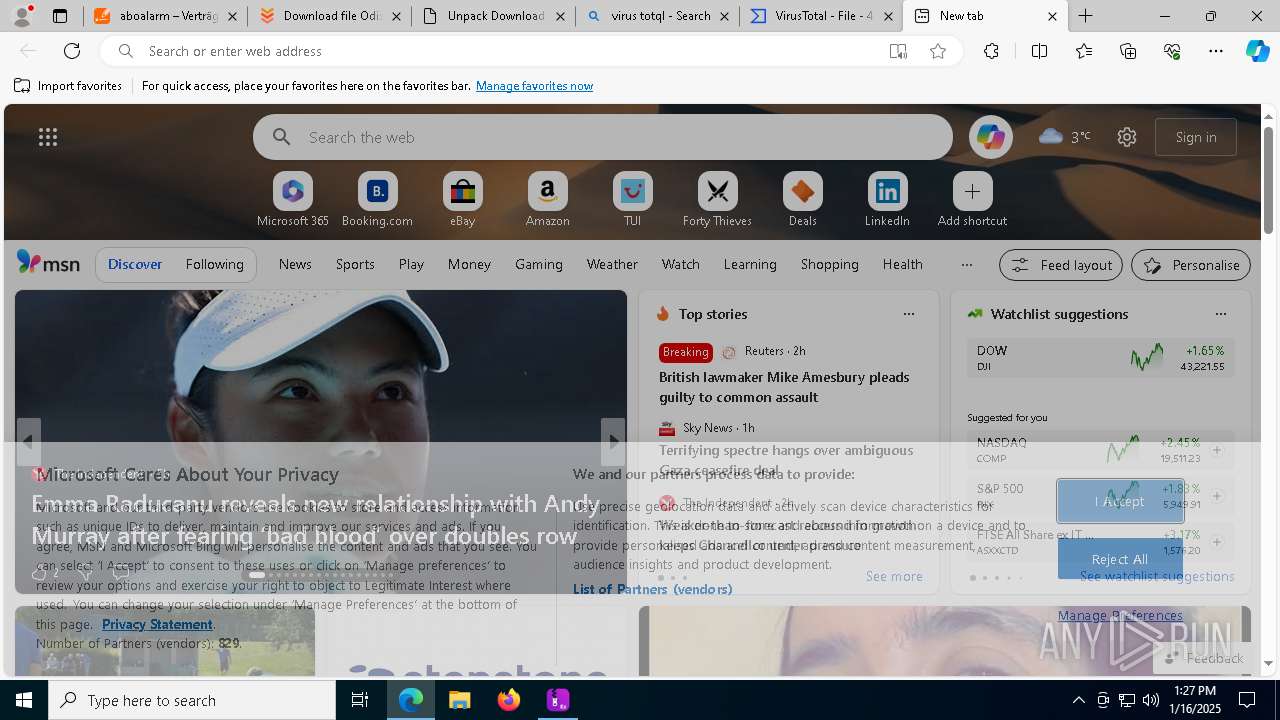
Task: Open TUI shortcut
Action: point(632,200)
